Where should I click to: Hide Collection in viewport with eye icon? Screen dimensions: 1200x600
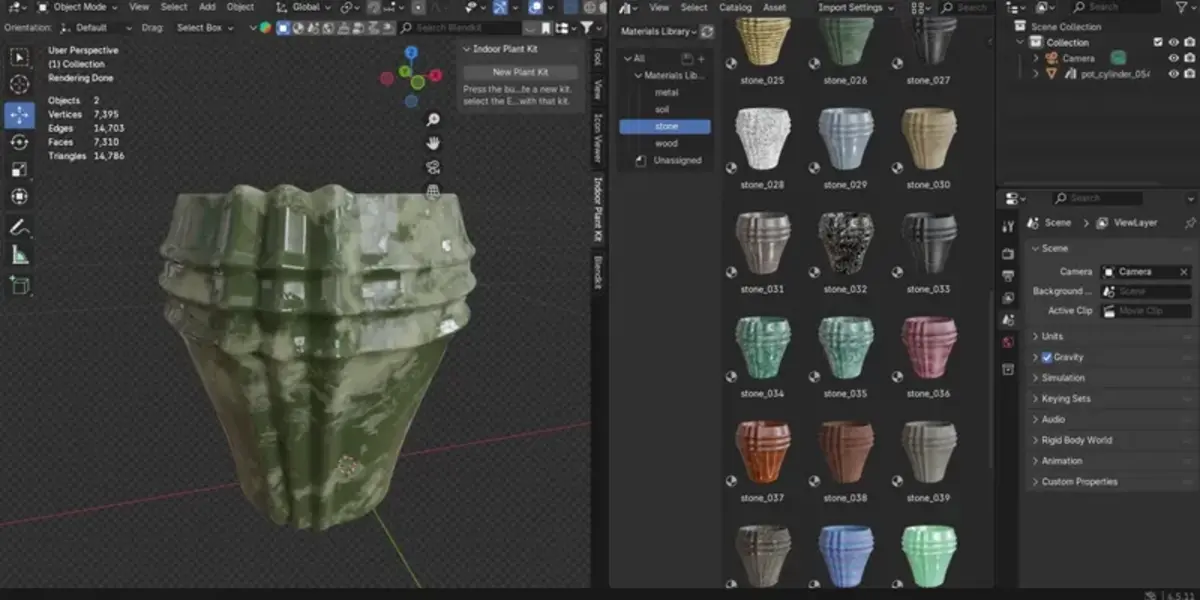[x=1174, y=43]
